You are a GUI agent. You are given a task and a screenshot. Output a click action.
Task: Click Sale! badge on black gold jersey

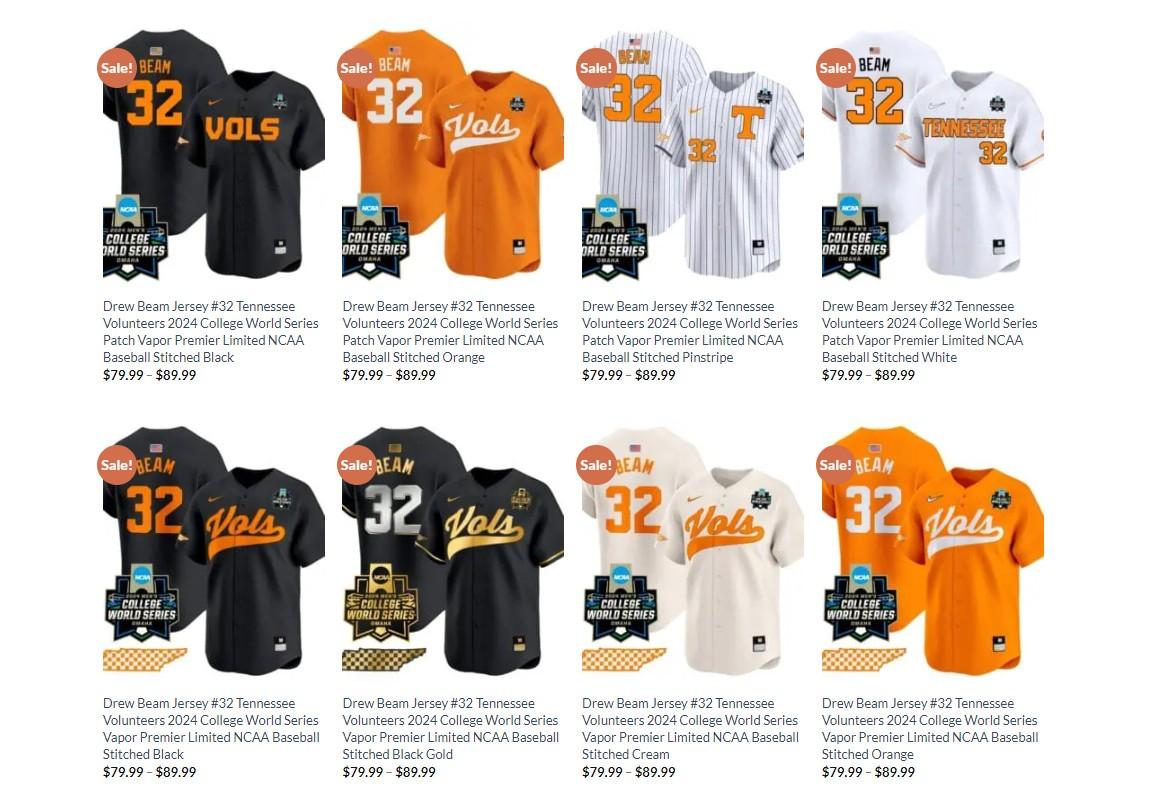(356, 465)
